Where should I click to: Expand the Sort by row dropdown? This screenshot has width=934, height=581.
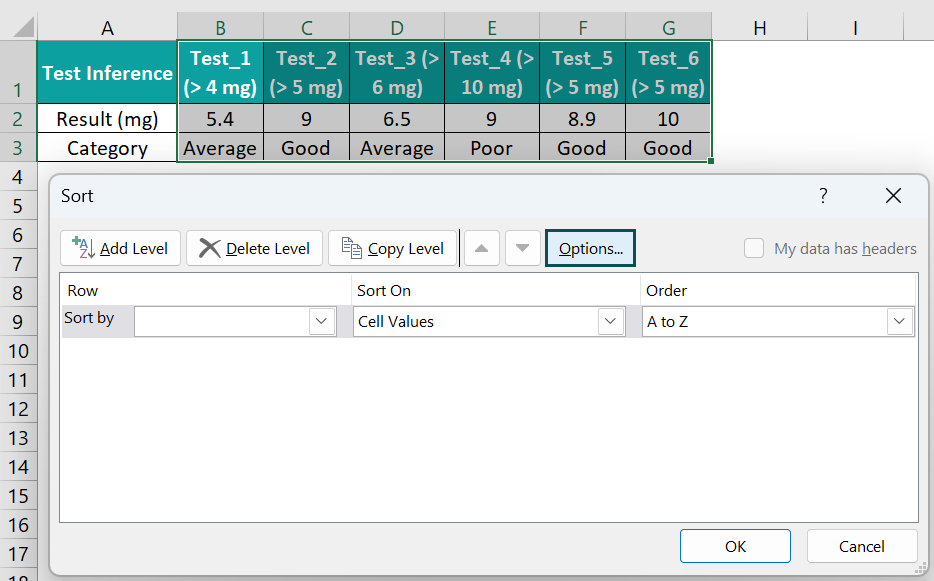[x=322, y=321]
